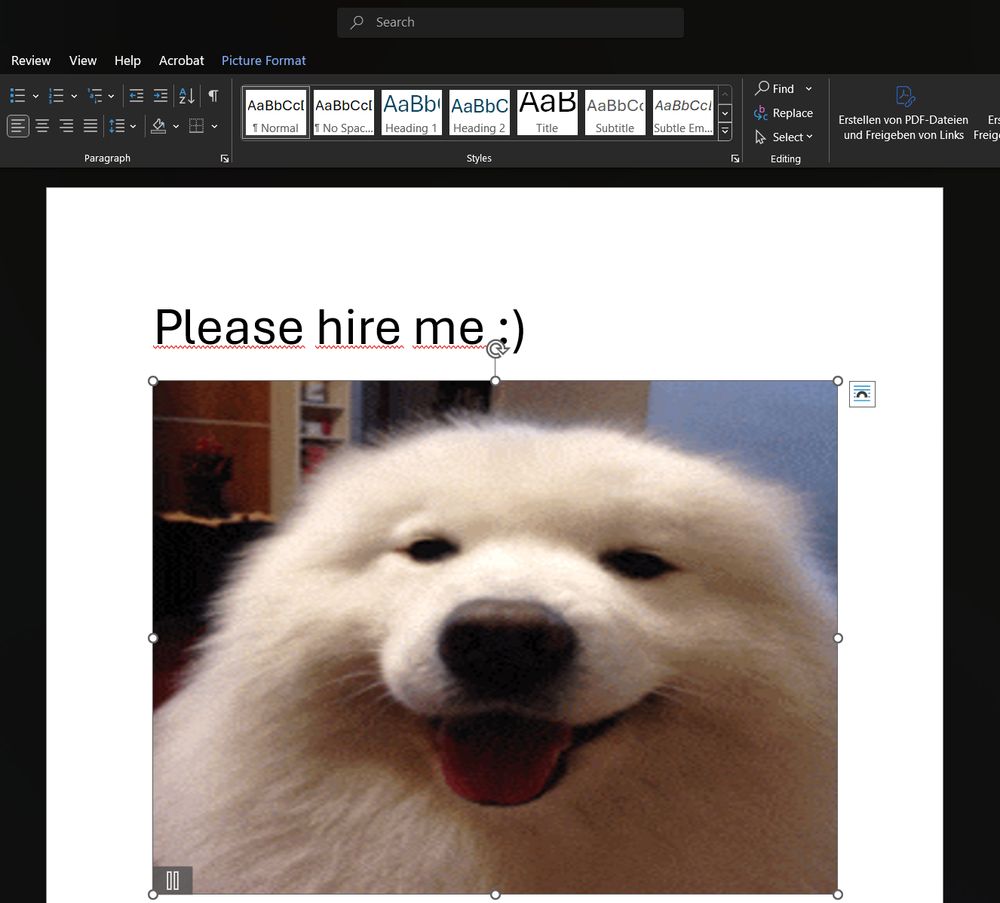Open Paragraph settings dialog launcher

click(x=224, y=159)
